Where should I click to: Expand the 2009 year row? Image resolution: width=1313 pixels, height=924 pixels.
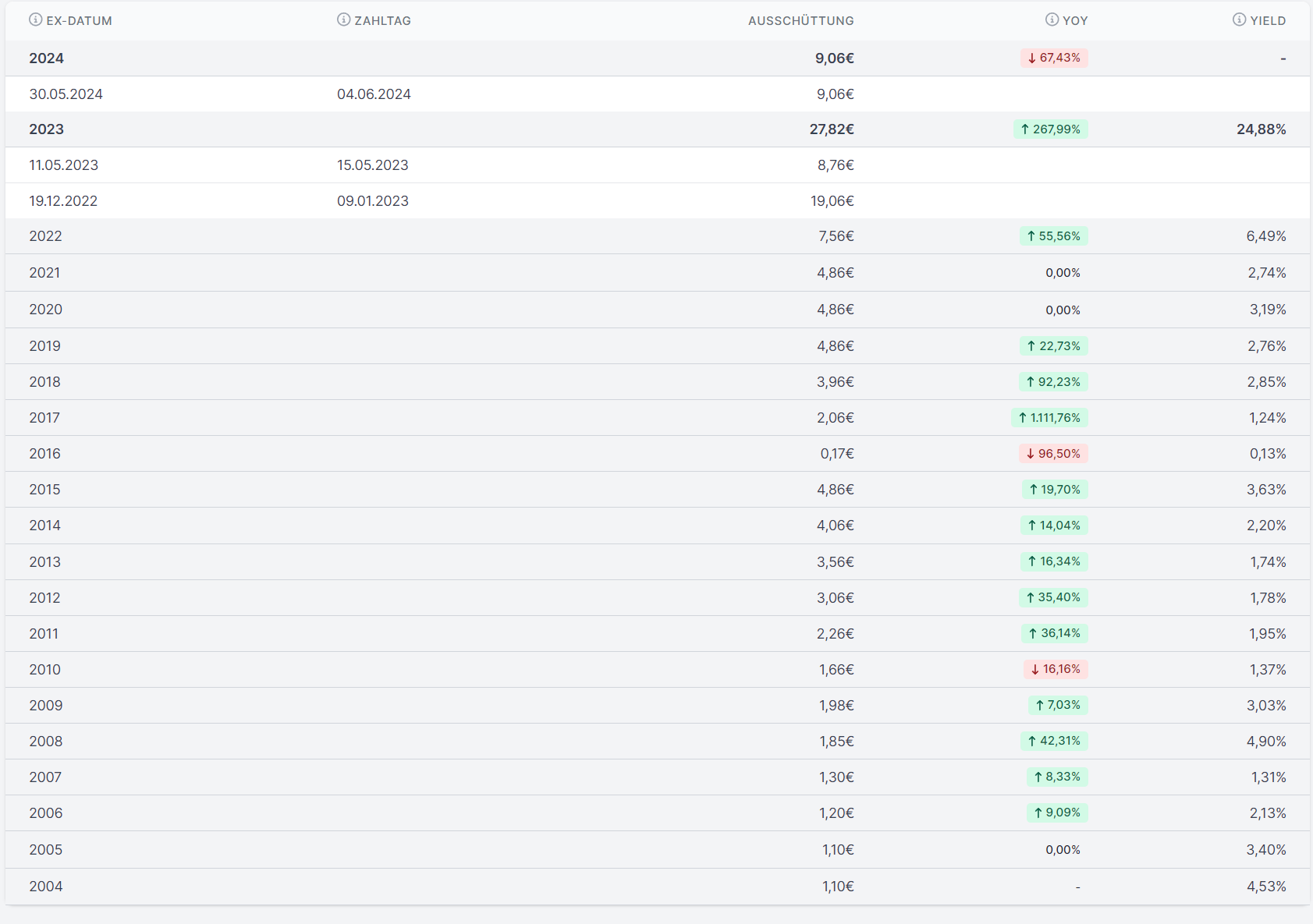[657, 706]
